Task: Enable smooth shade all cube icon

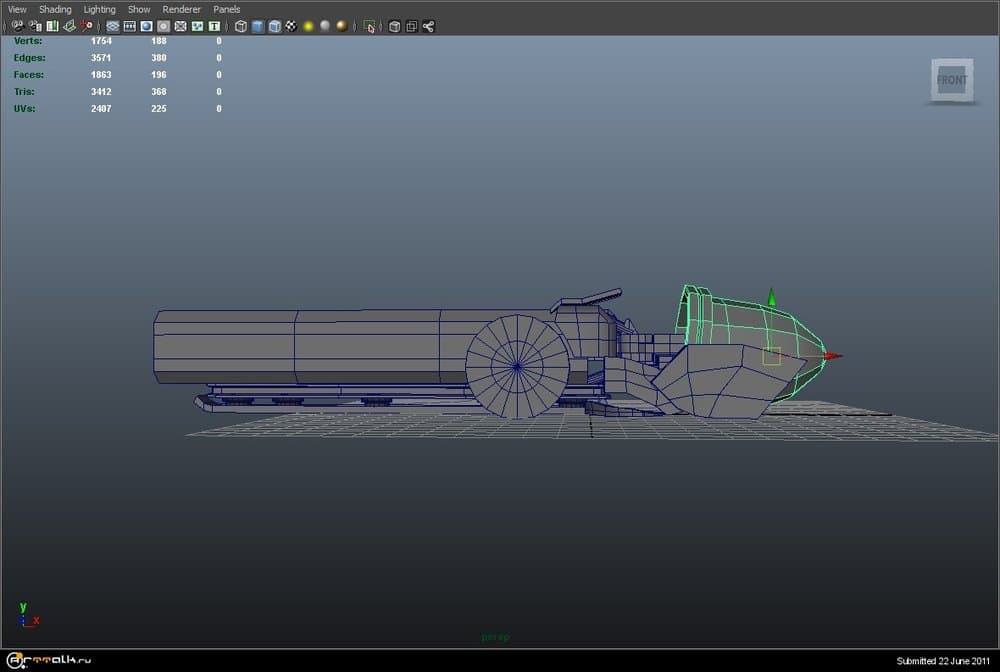Action: (x=257, y=26)
